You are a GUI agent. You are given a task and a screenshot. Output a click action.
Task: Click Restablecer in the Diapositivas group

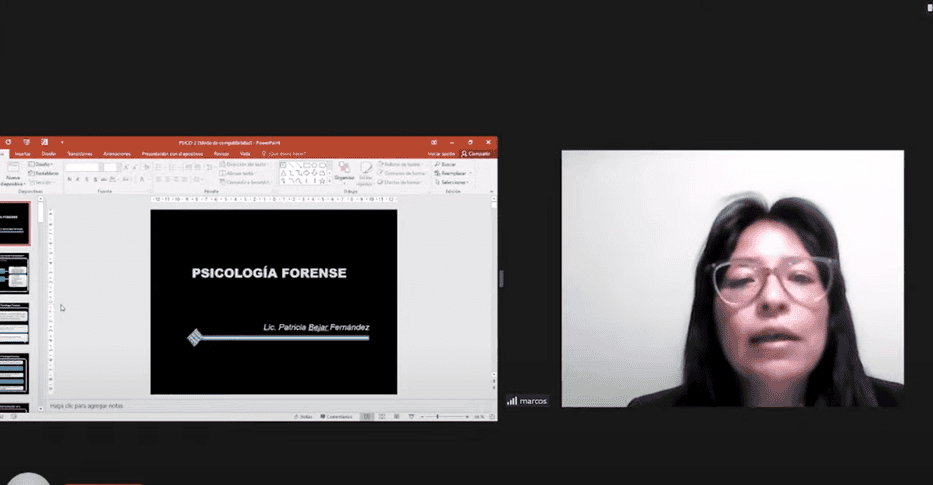click(x=44, y=173)
